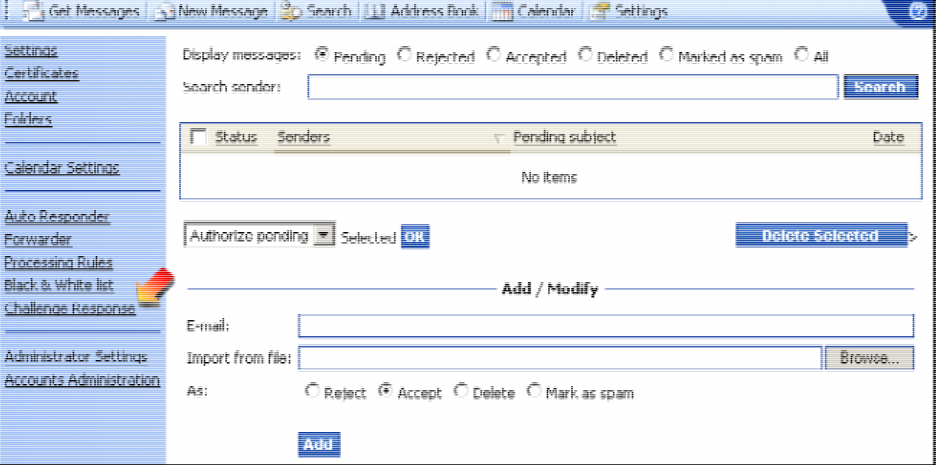937x465 pixels.
Task: Click the help question mark icon
Action: click(x=918, y=12)
